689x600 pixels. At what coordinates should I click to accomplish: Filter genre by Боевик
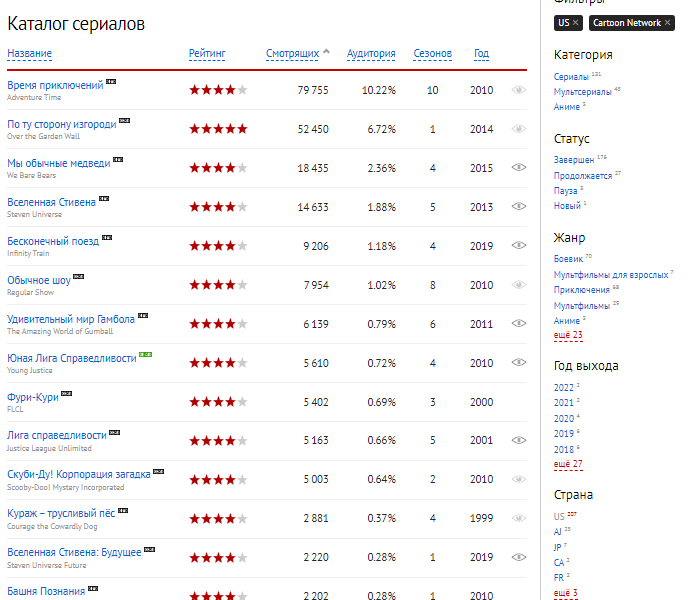[568, 259]
